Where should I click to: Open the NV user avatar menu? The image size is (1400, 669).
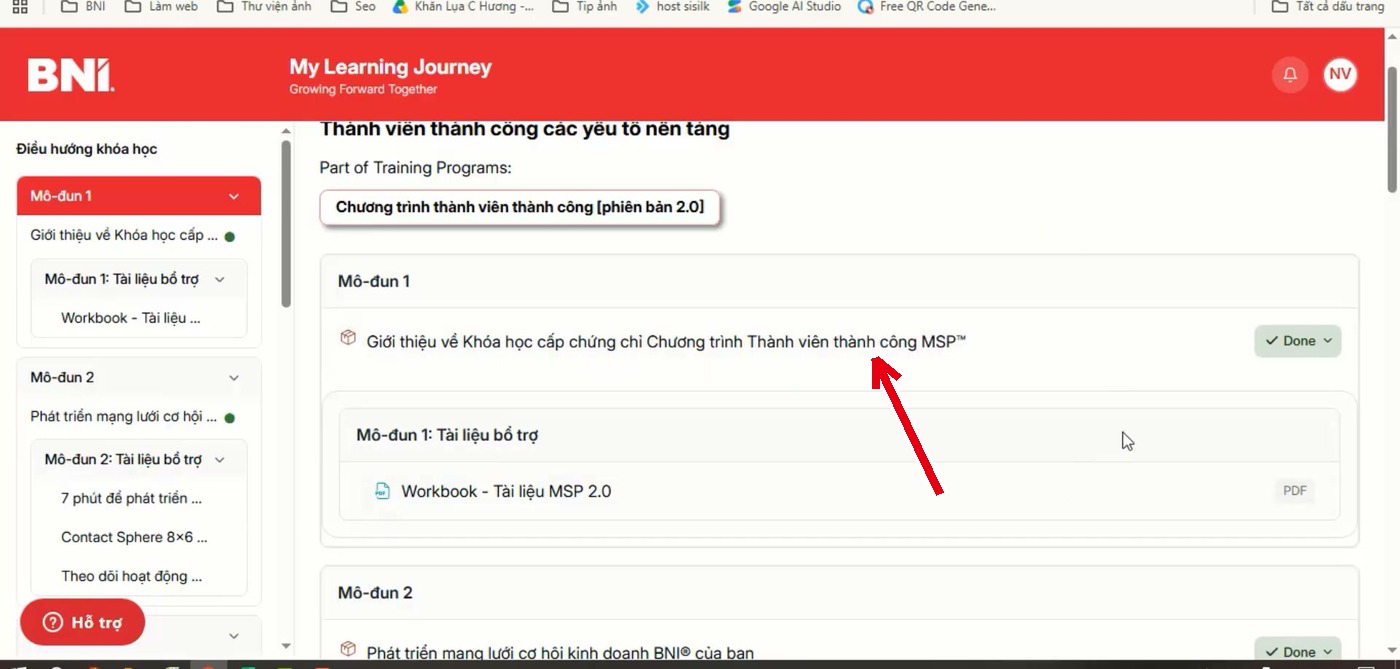pyautogui.click(x=1340, y=75)
